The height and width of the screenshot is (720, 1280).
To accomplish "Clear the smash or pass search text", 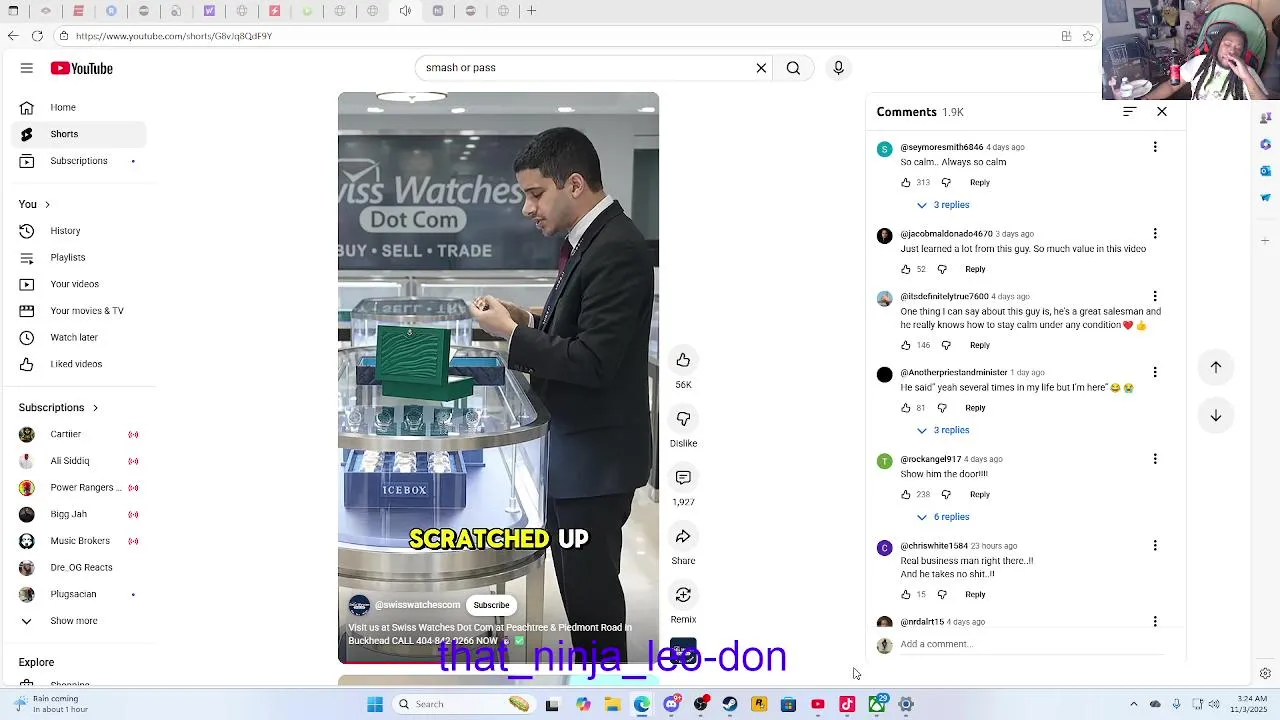I will pos(761,68).
